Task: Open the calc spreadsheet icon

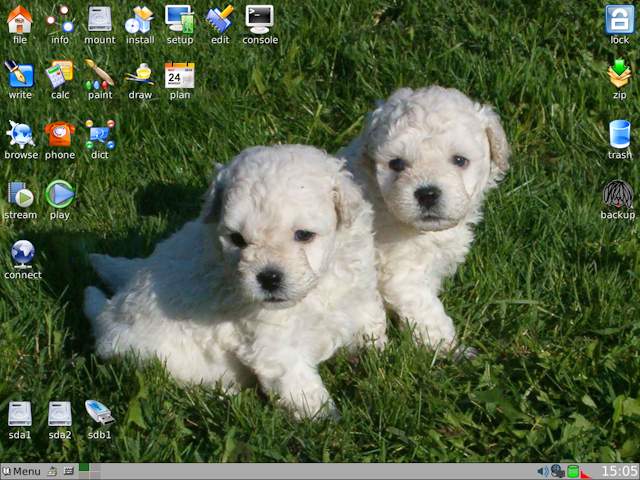Action: [60, 75]
